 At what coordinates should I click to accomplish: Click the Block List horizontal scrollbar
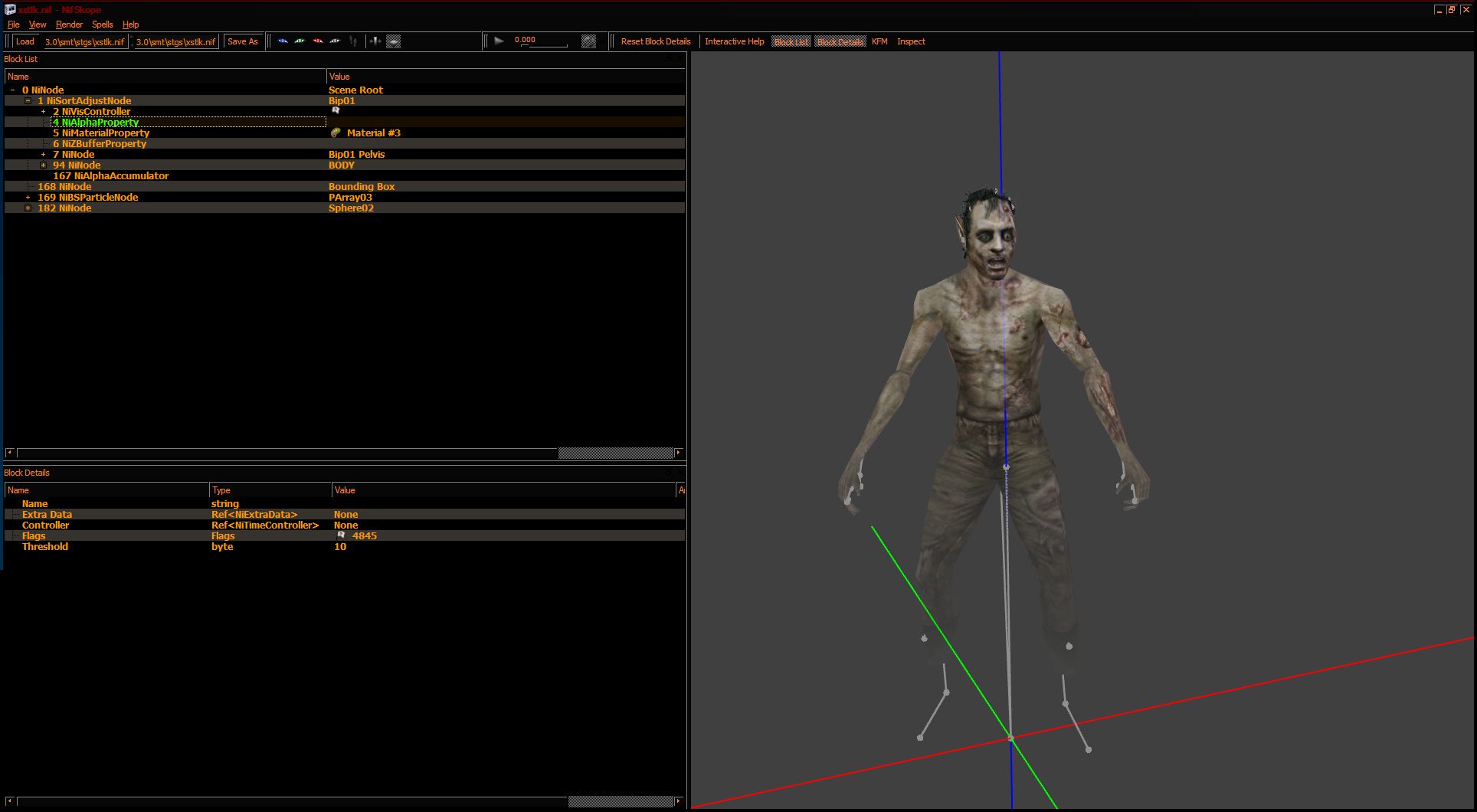pyautogui.click(x=343, y=453)
